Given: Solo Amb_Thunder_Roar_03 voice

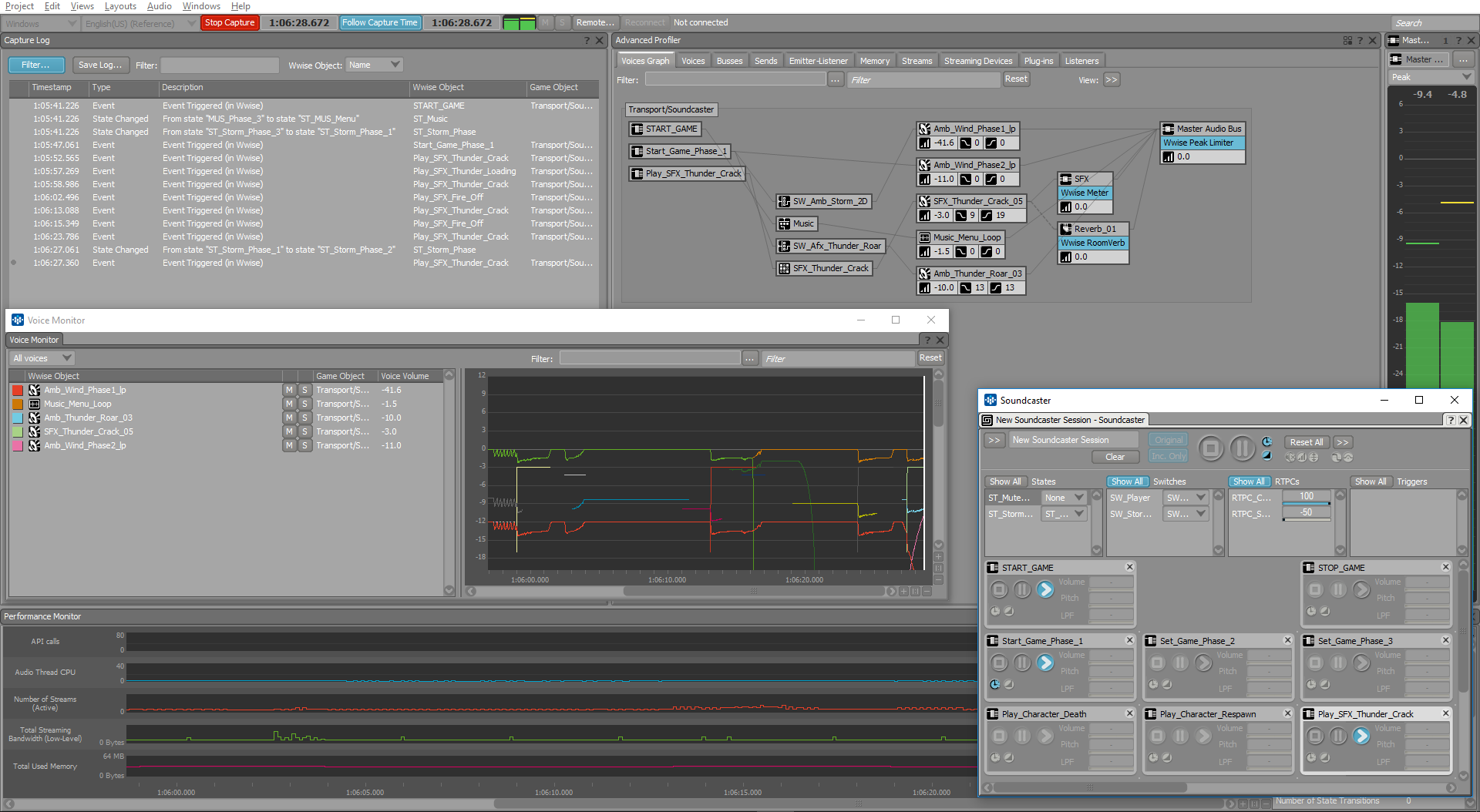Looking at the screenshot, I should point(304,418).
